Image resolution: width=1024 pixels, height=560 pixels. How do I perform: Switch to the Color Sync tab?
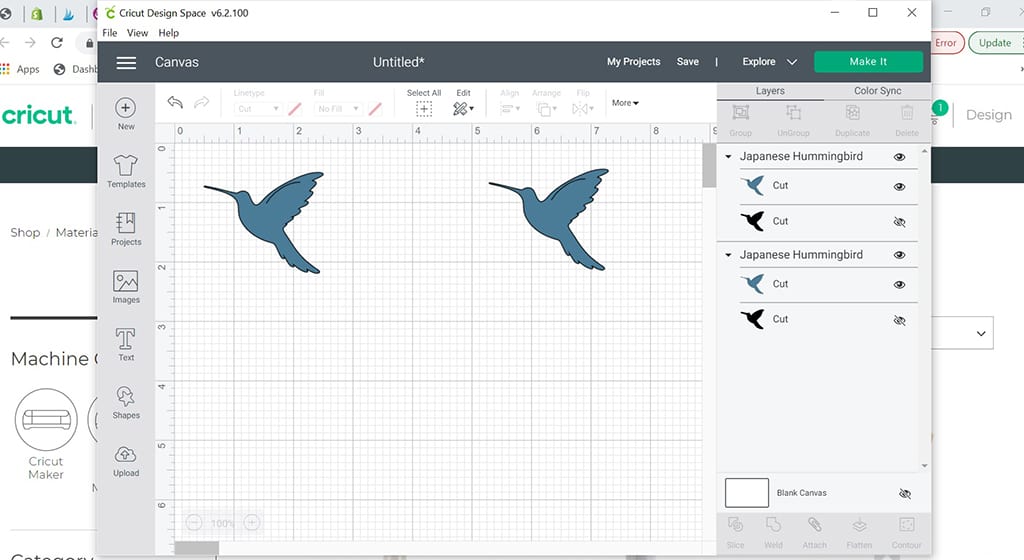(877, 91)
